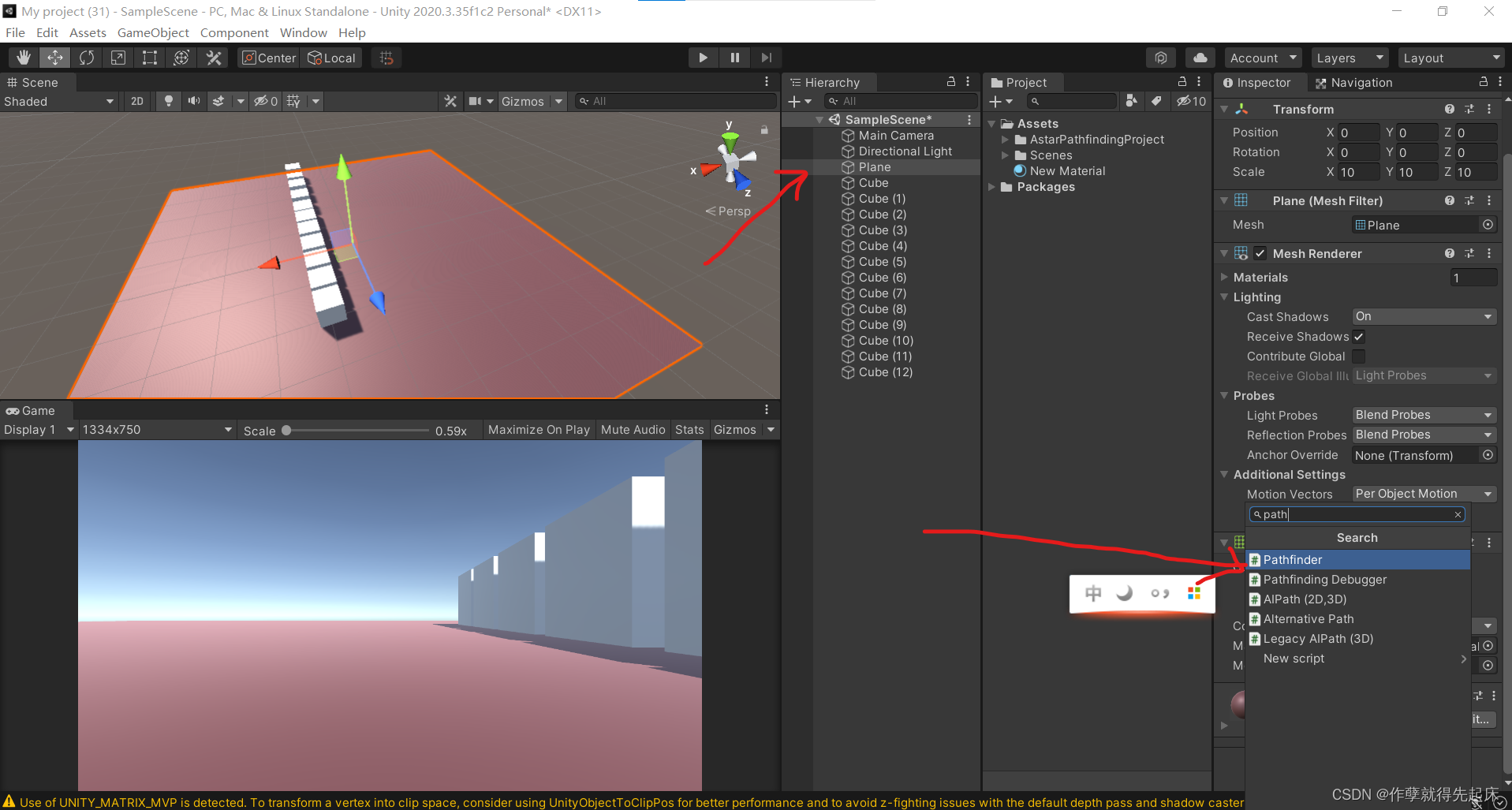Pause the game playback

[x=734, y=58]
